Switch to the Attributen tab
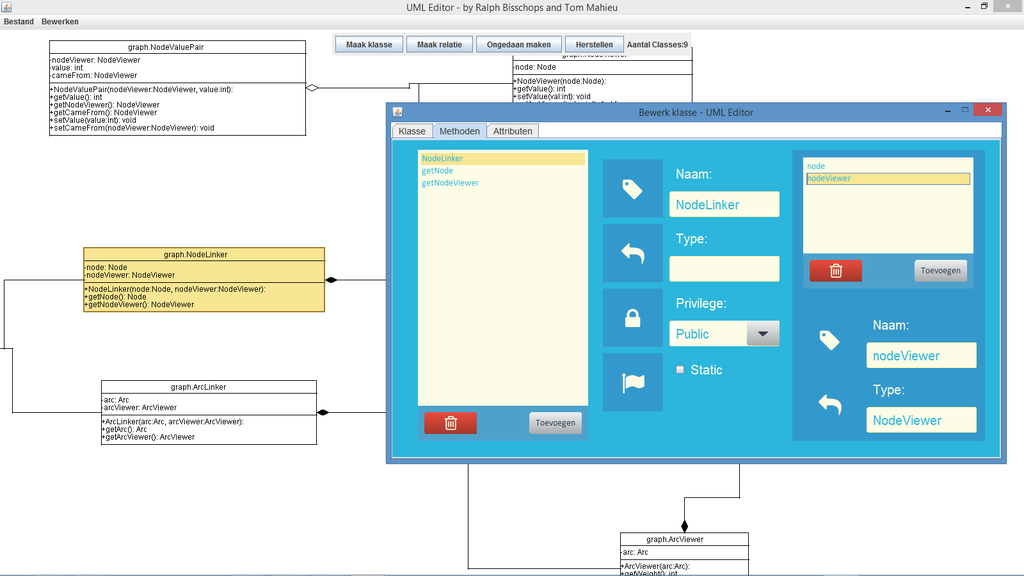This screenshot has height=576, width=1024. coord(513,130)
